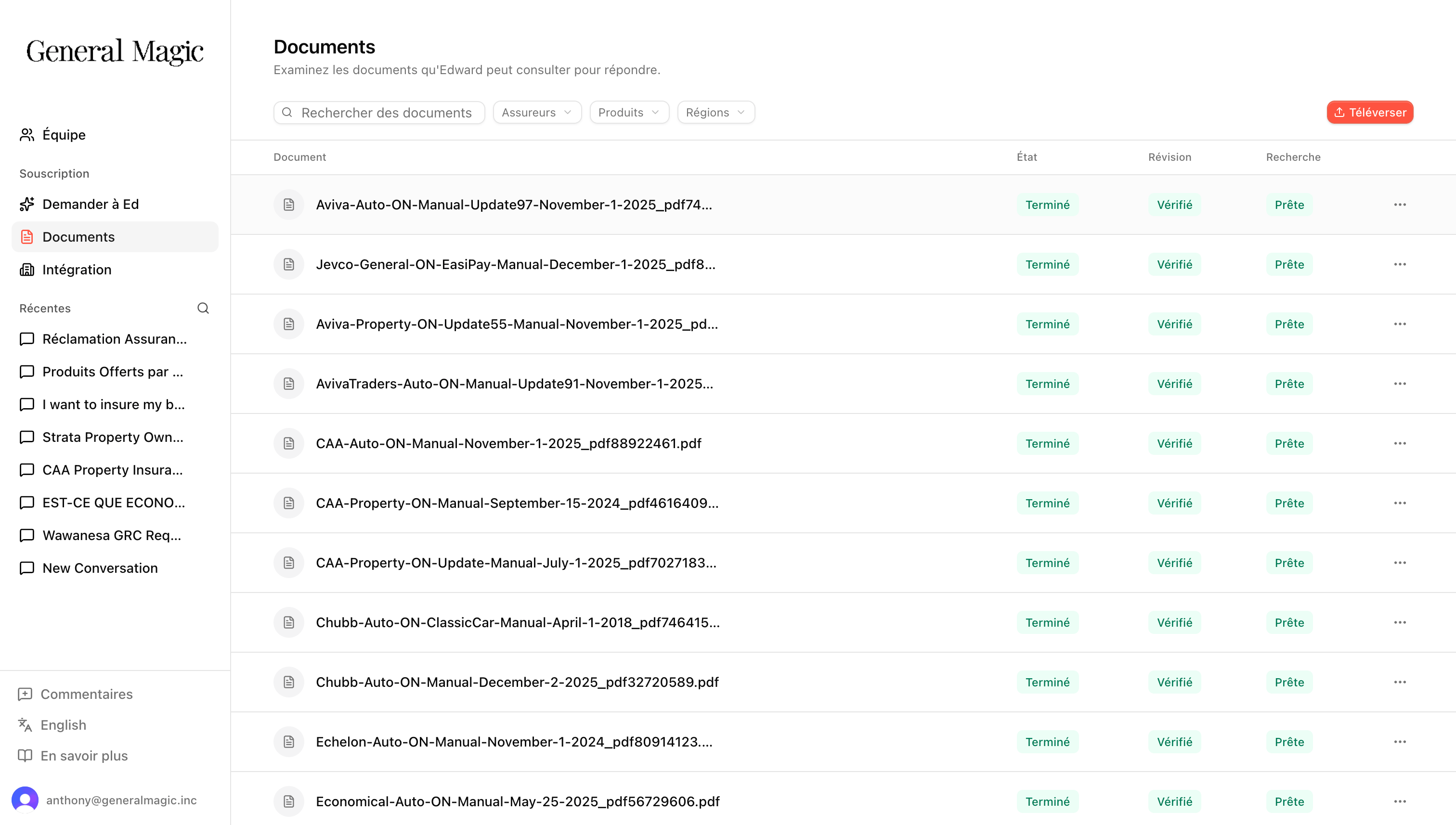
Task: Open Produits Offerts par ... conversation
Action: pyautogui.click(x=115, y=372)
